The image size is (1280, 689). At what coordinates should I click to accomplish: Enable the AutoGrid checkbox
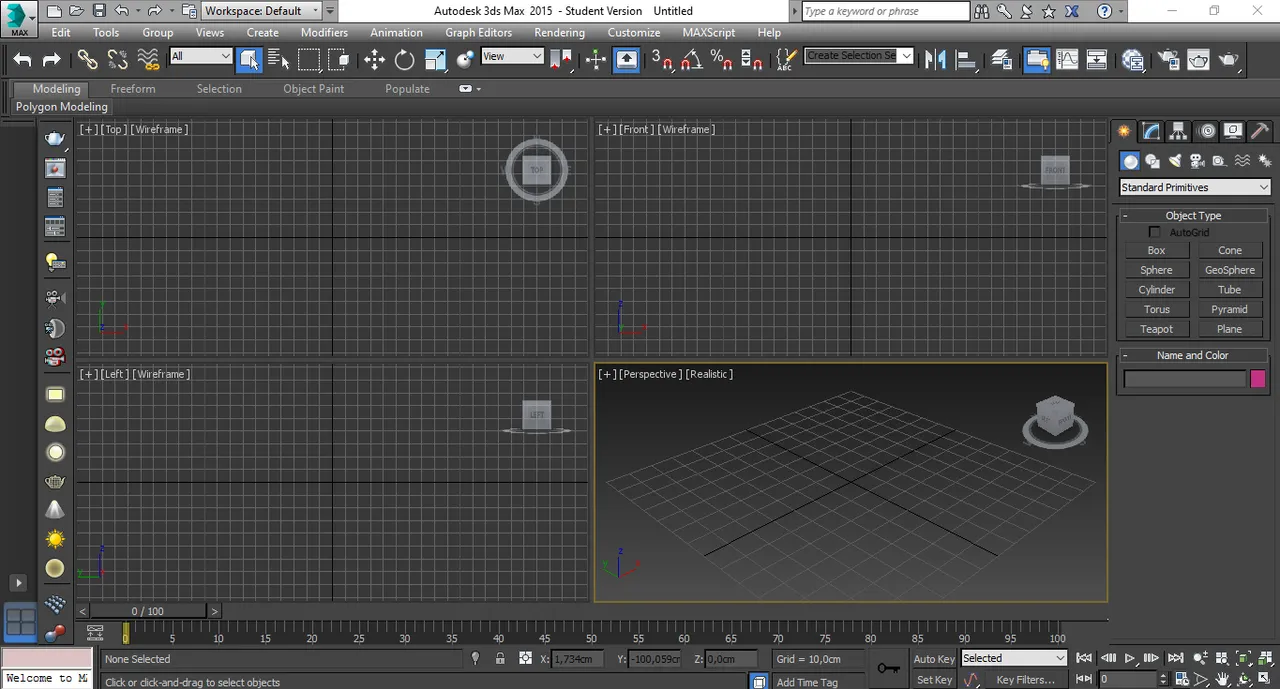[1155, 232]
